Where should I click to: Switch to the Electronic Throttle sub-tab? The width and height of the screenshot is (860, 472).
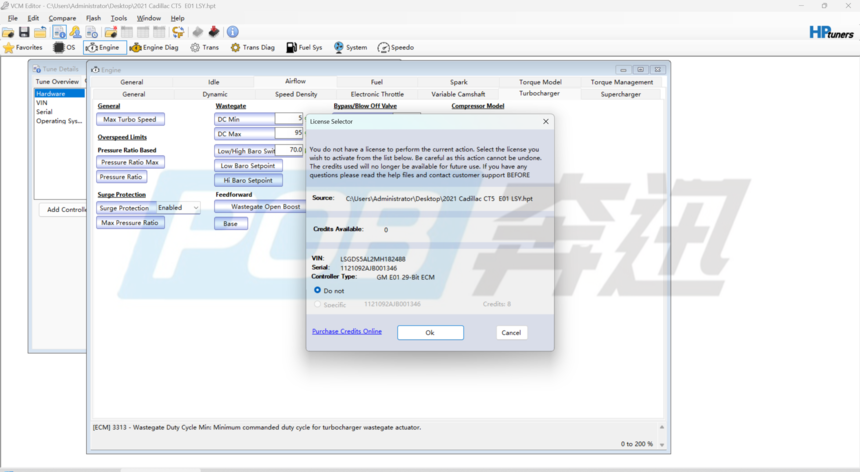377,94
